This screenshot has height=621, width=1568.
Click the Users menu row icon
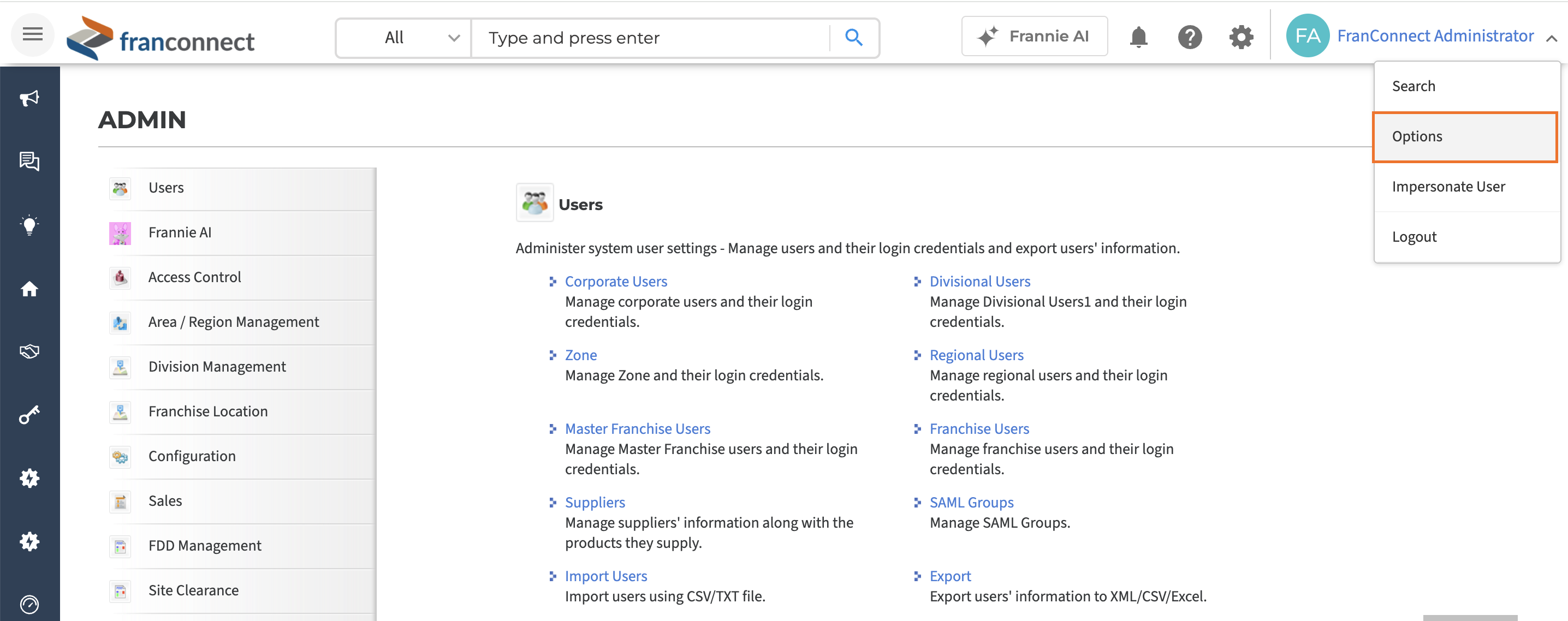(120, 188)
